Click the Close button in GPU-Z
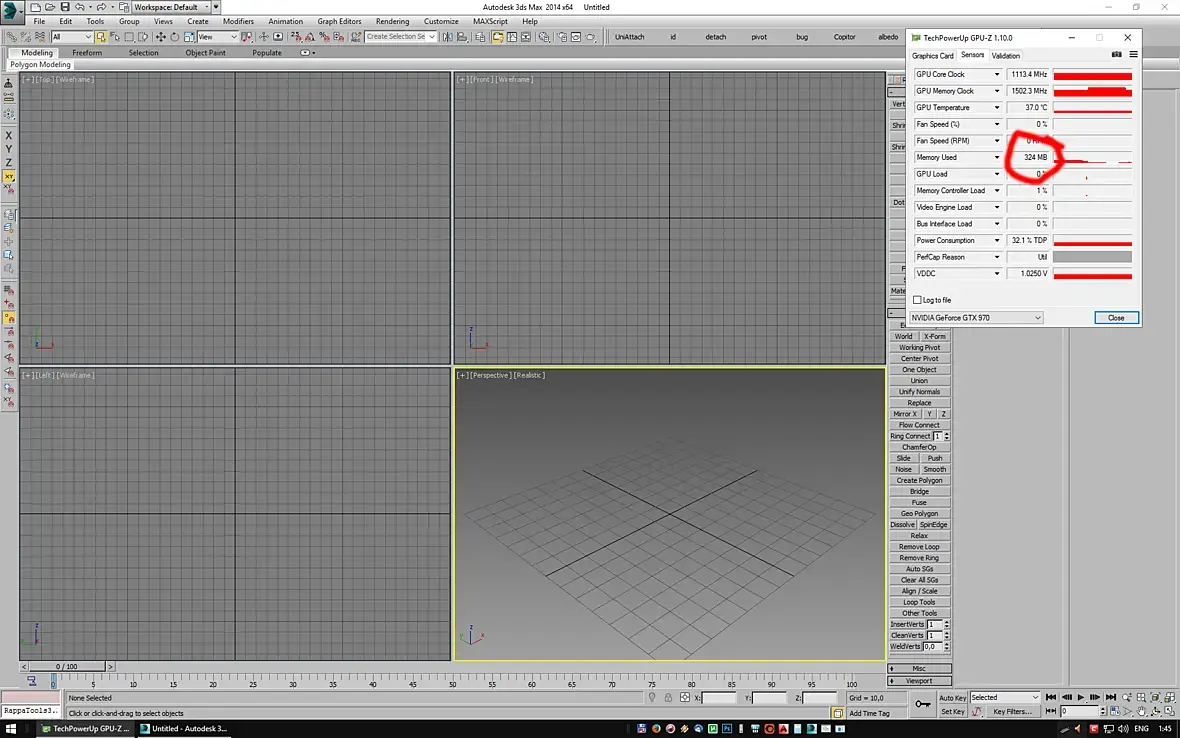1180x738 pixels. coord(1116,317)
